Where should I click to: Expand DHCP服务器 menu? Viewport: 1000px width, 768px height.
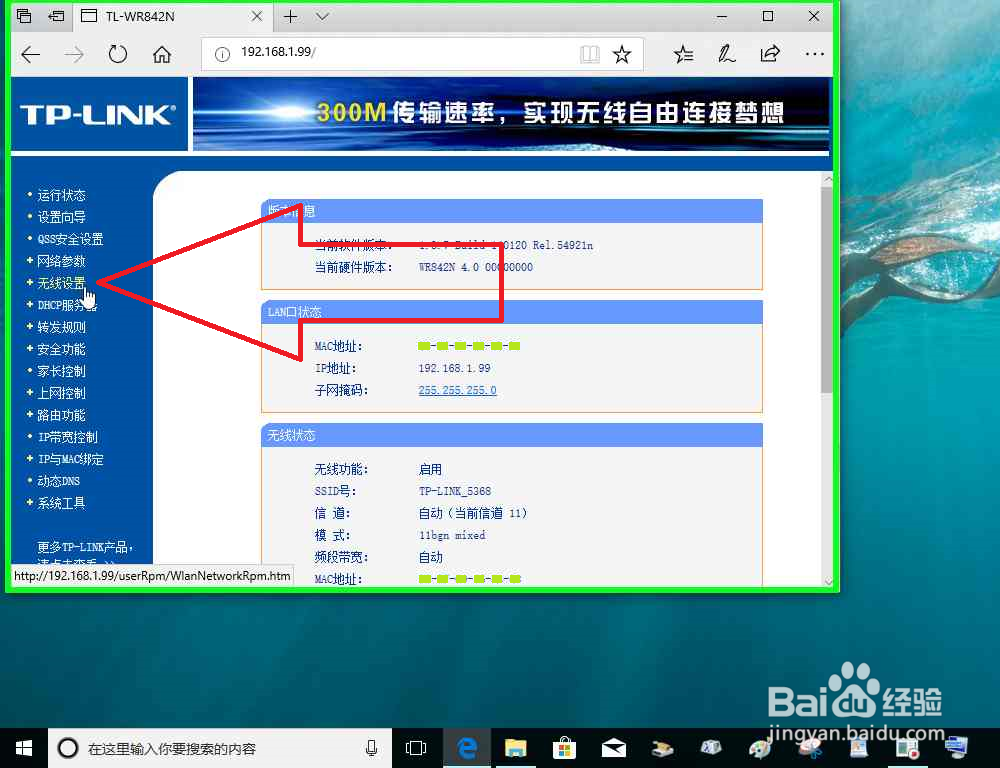pyautogui.click(x=67, y=305)
